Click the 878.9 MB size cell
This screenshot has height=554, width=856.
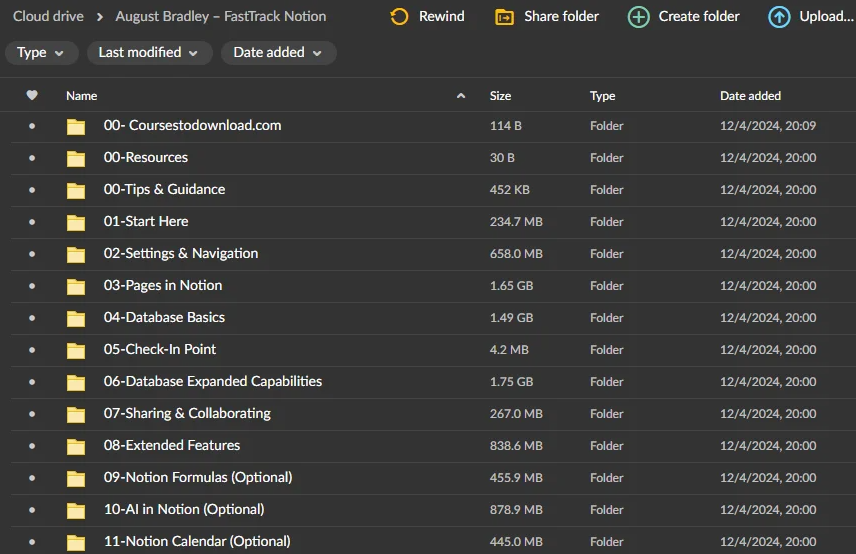pos(516,509)
